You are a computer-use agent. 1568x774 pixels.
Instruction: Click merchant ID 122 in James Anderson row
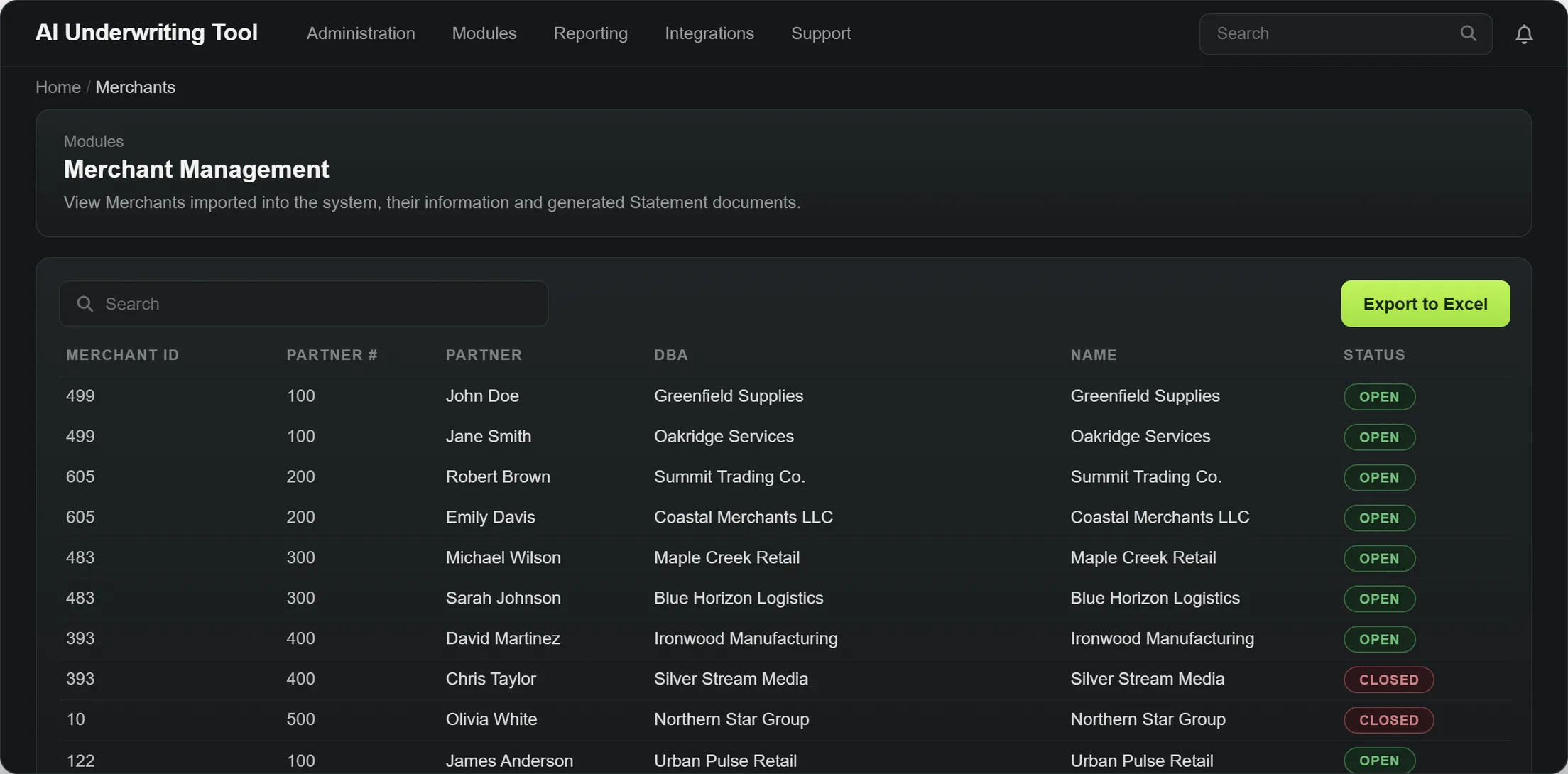pyautogui.click(x=80, y=761)
